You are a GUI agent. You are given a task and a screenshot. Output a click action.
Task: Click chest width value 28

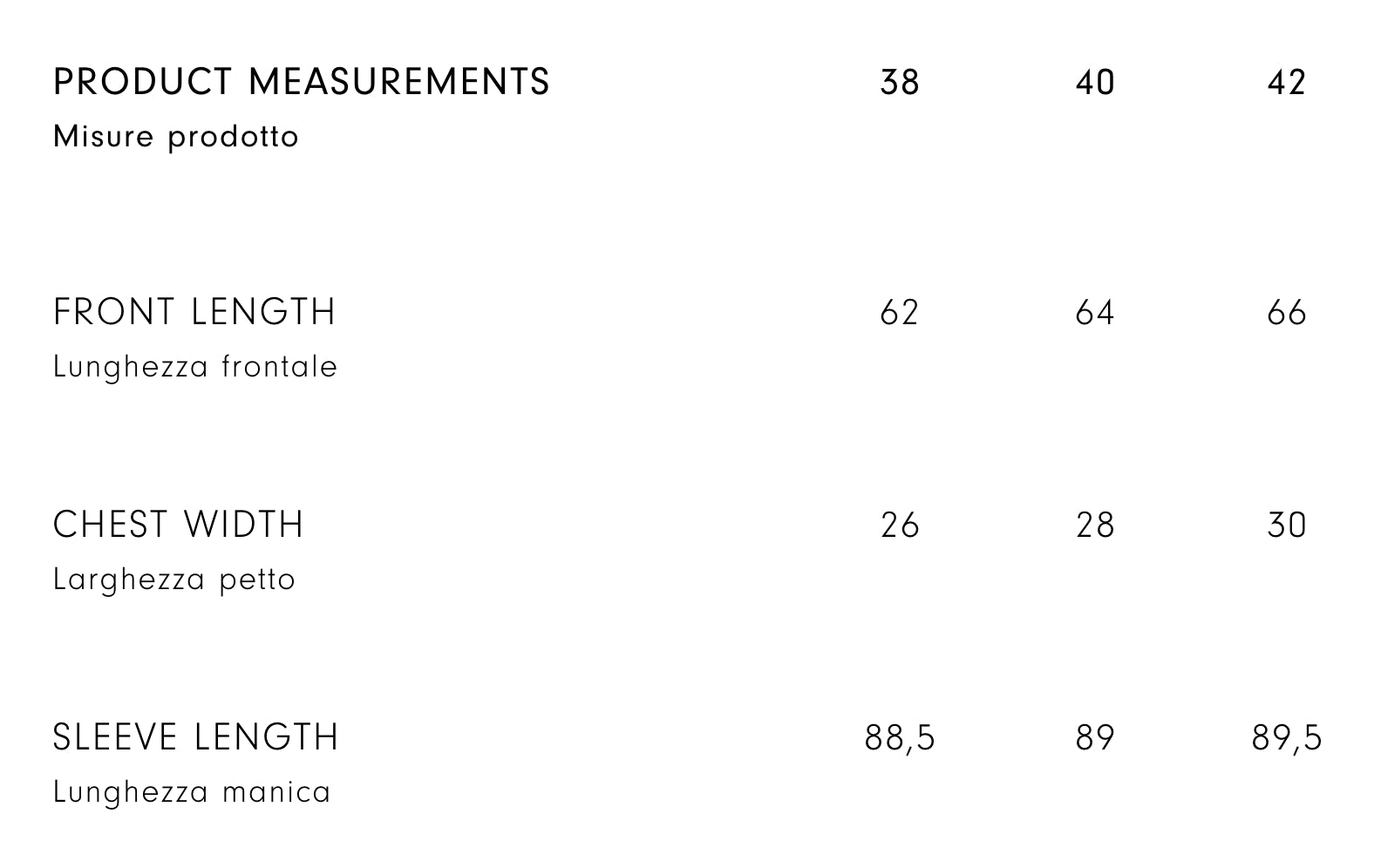point(1095,526)
